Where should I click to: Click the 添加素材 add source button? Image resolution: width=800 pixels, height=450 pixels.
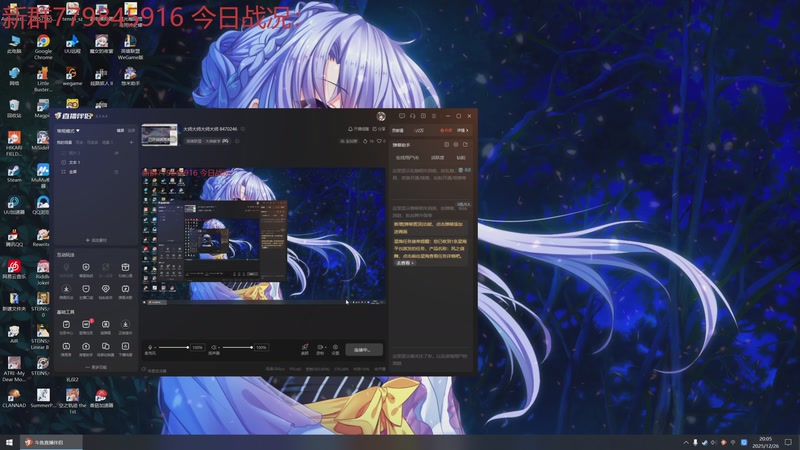[x=96, y=240]
